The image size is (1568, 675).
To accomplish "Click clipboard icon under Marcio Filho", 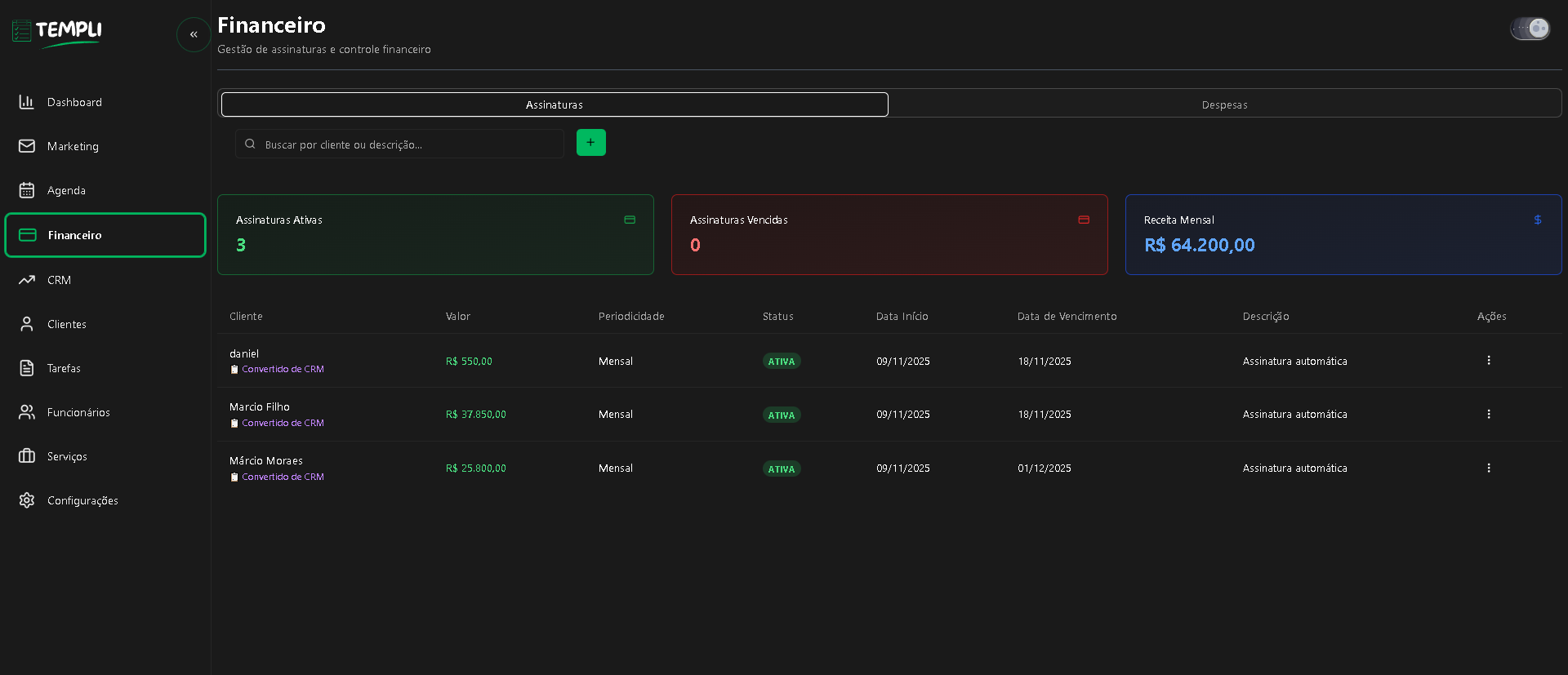I will 234,424.
